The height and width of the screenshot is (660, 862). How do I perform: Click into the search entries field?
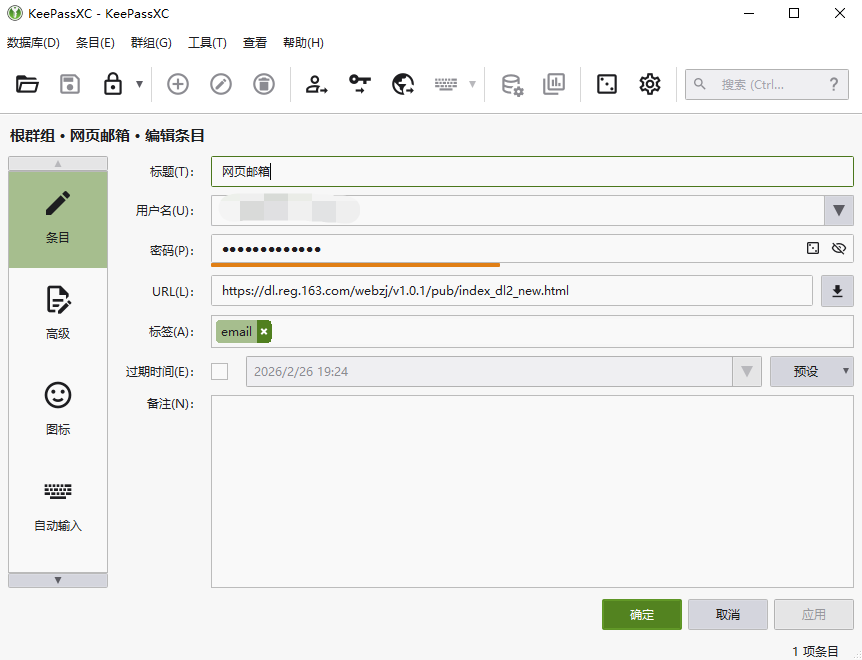point(766,84)
